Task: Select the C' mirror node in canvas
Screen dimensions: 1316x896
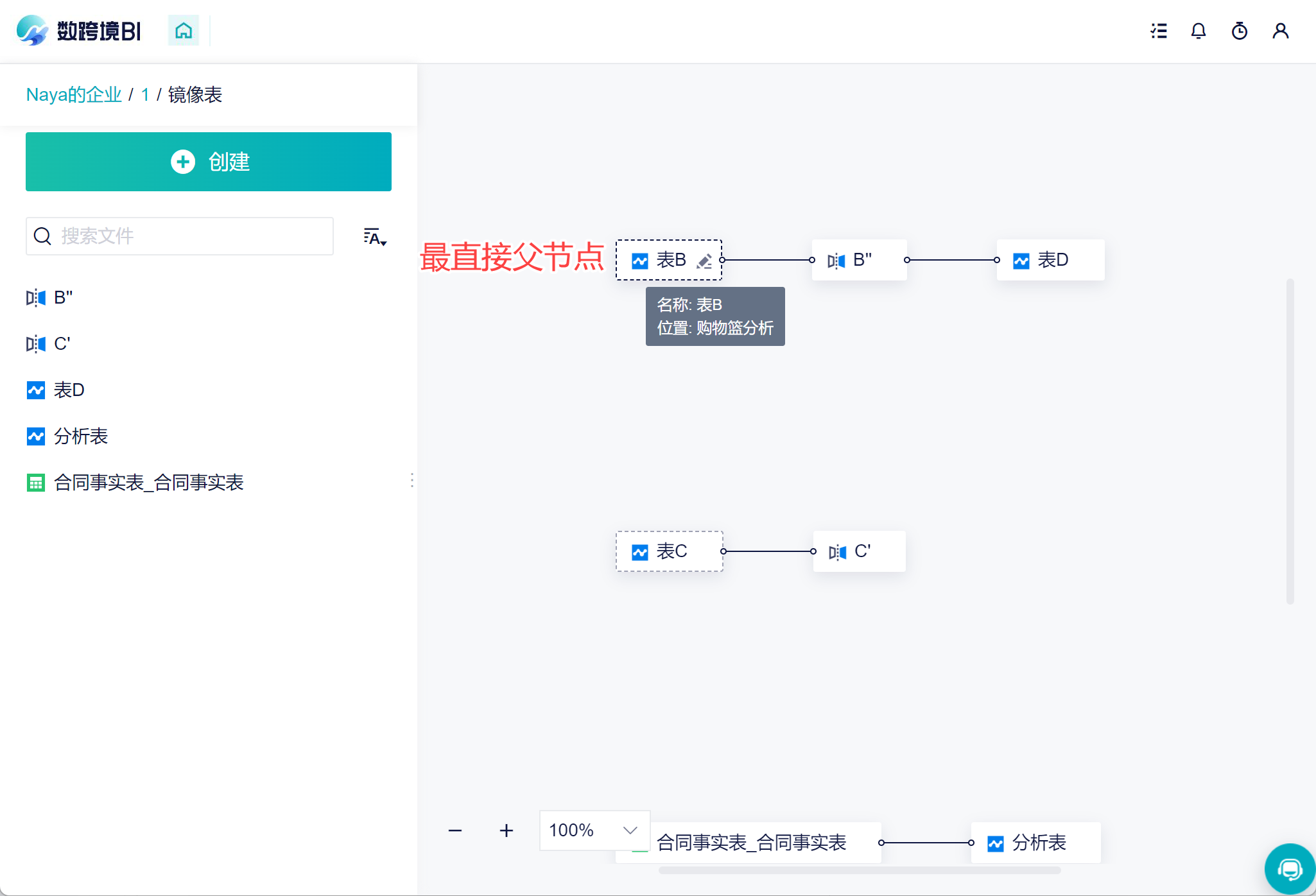Action: point(860,551)
